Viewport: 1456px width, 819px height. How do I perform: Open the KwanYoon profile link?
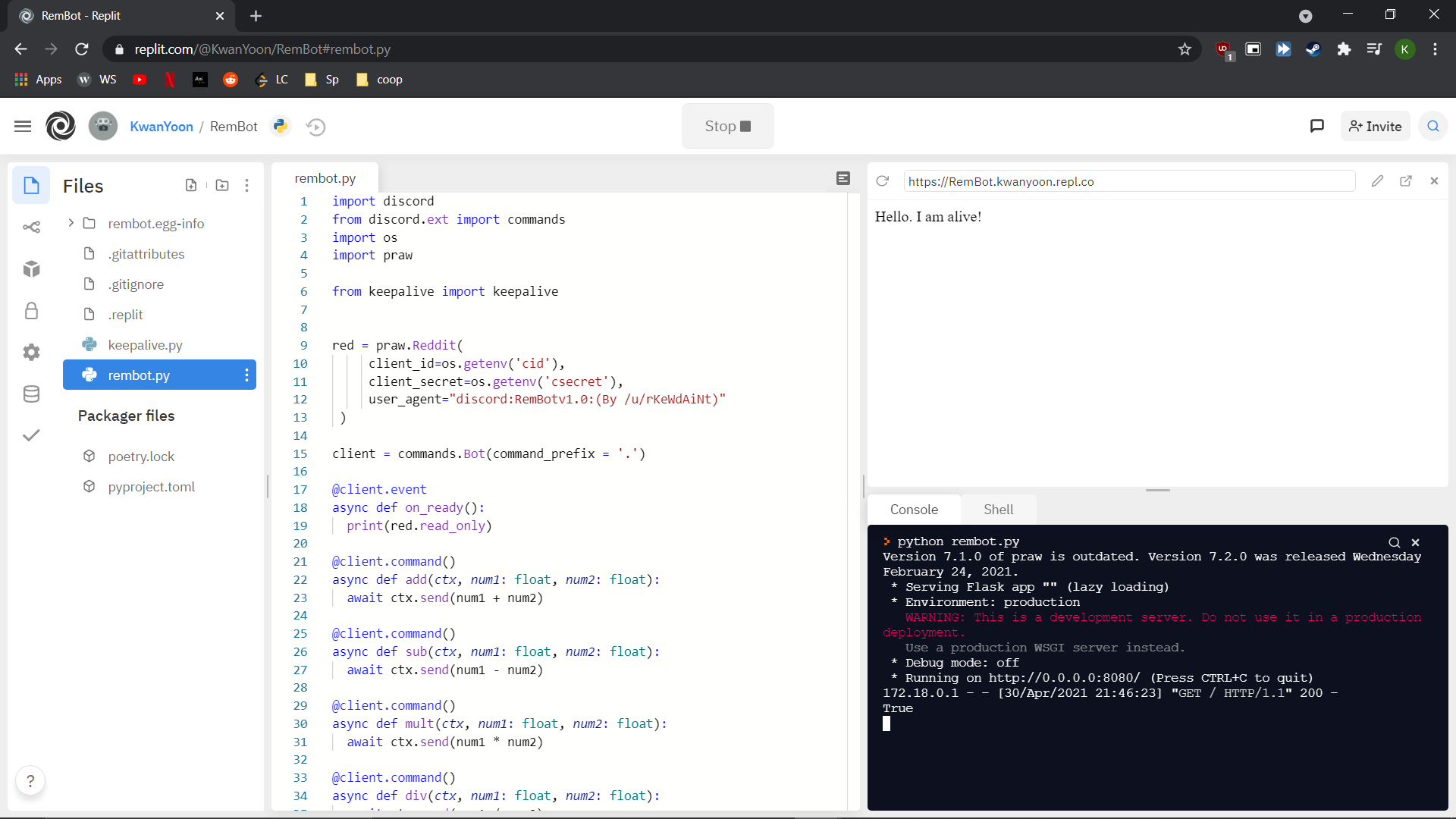162,127
